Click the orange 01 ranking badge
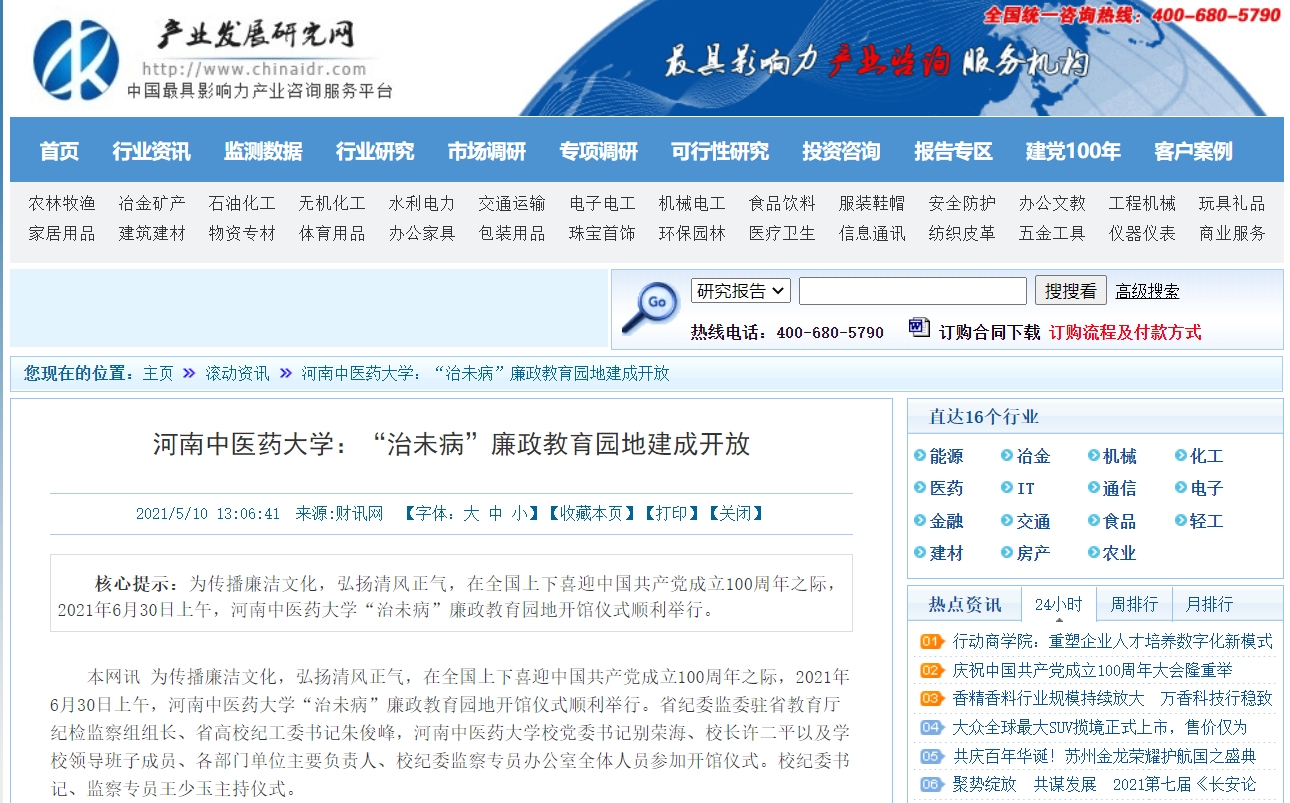The height and width of the screenshot is (803, 1290). 931,641
